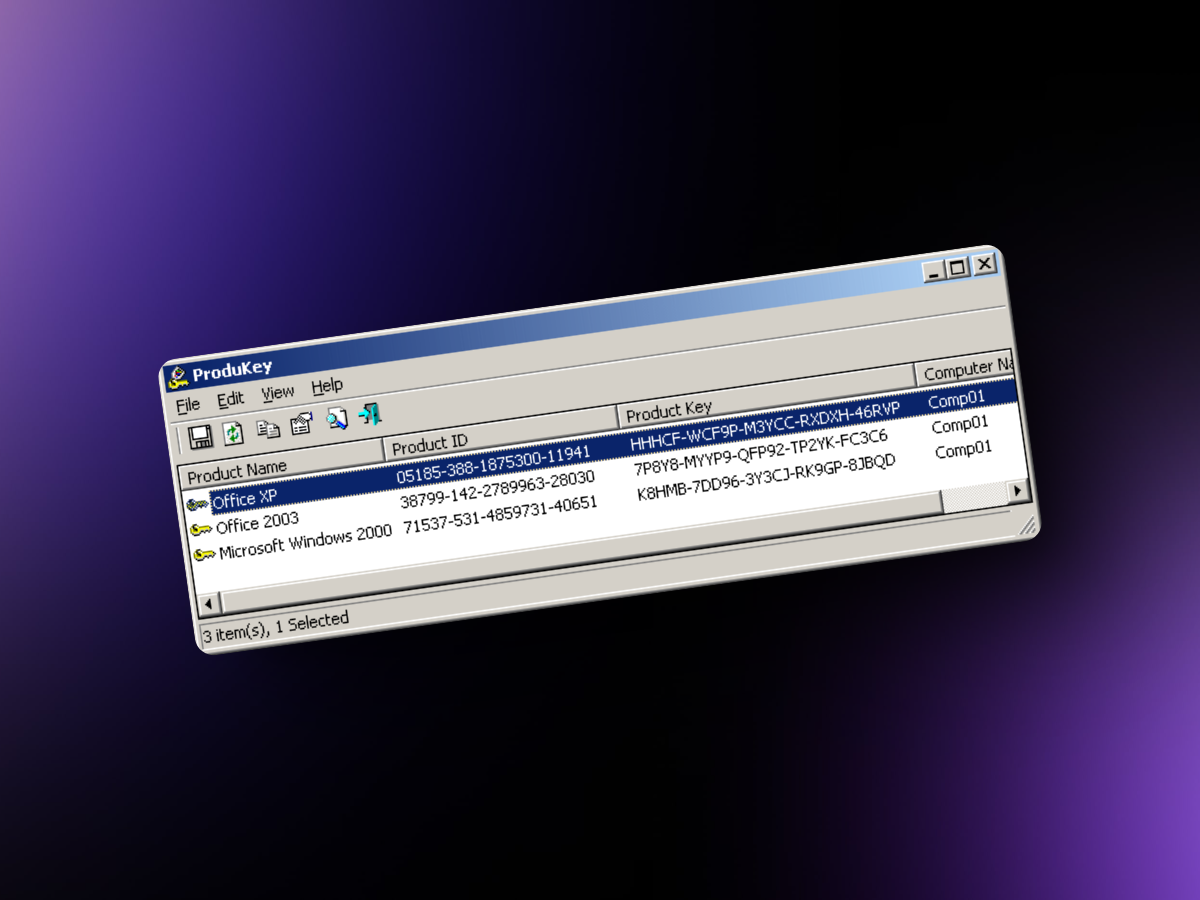1200x900 pixels.
Task: Click the key icon beside Office 2003
Action: coord(200,529)
